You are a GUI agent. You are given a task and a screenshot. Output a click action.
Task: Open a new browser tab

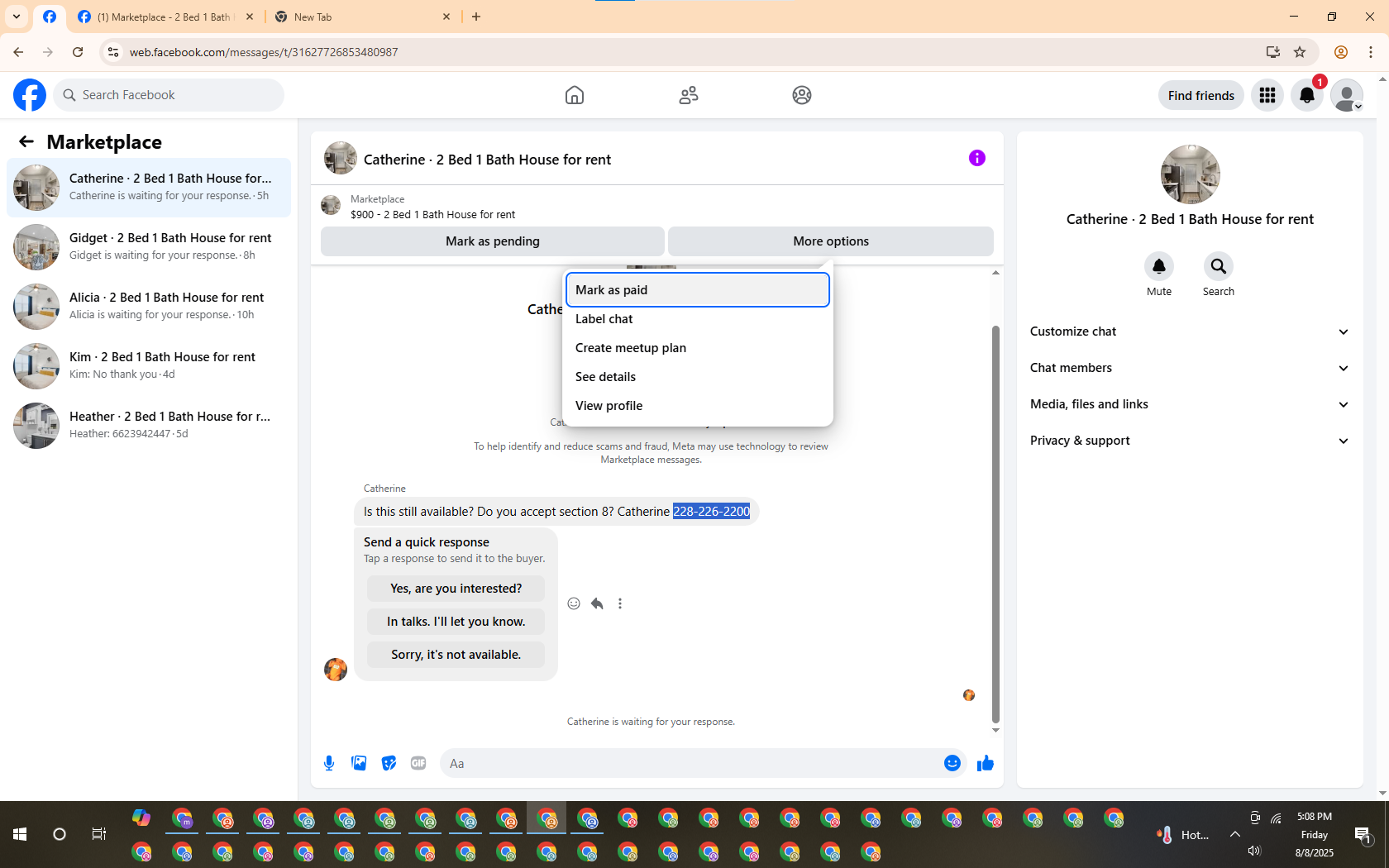click(x=476, y=17)
